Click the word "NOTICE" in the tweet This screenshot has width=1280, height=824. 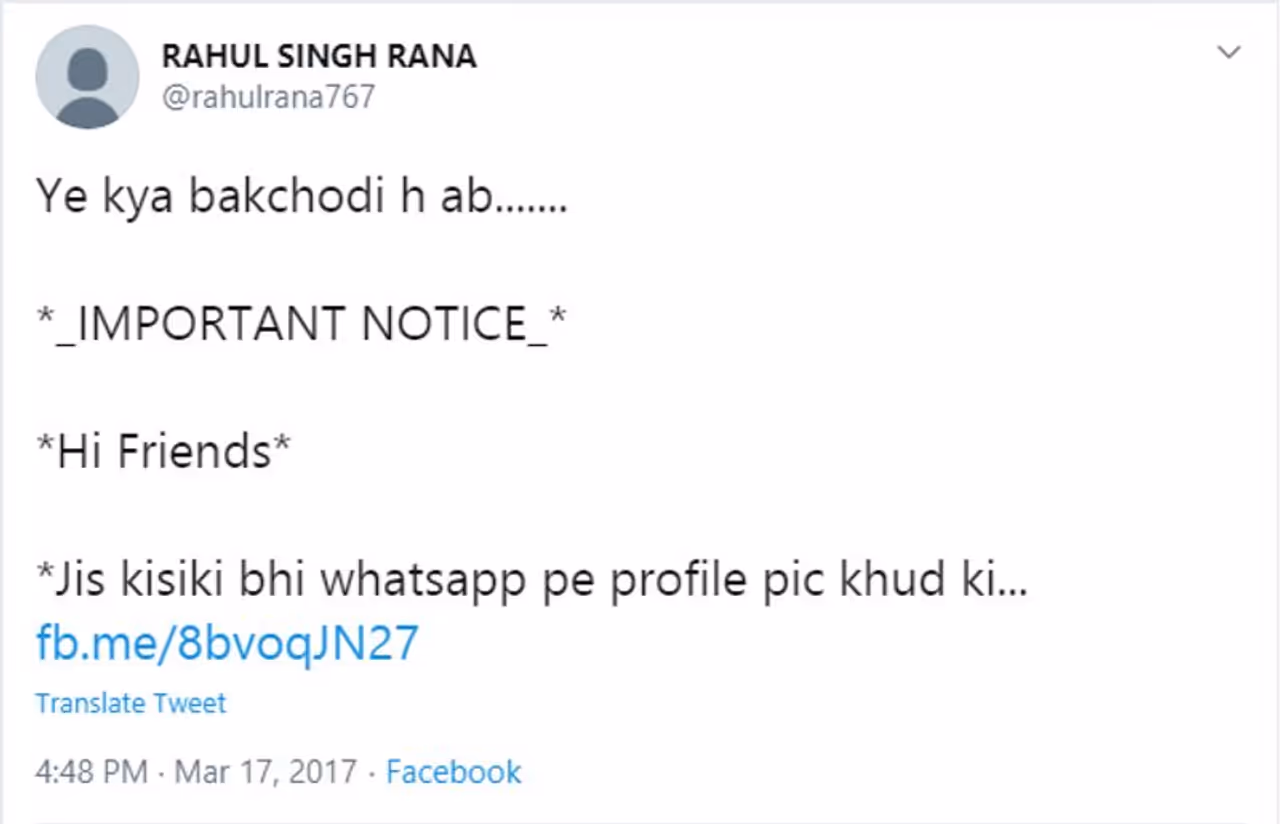[x=442, y=325]
